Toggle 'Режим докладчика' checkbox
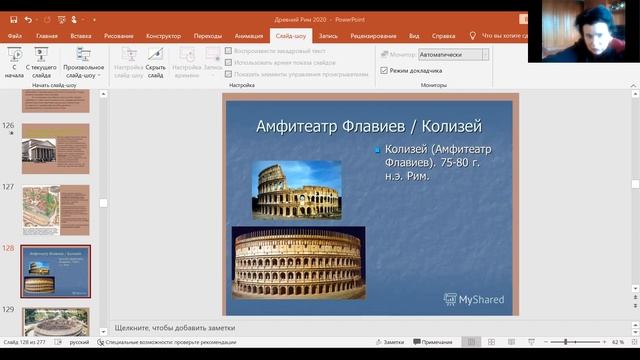This screenshot has width=640, height=360. pyautogui.click(x=384, y=70)
